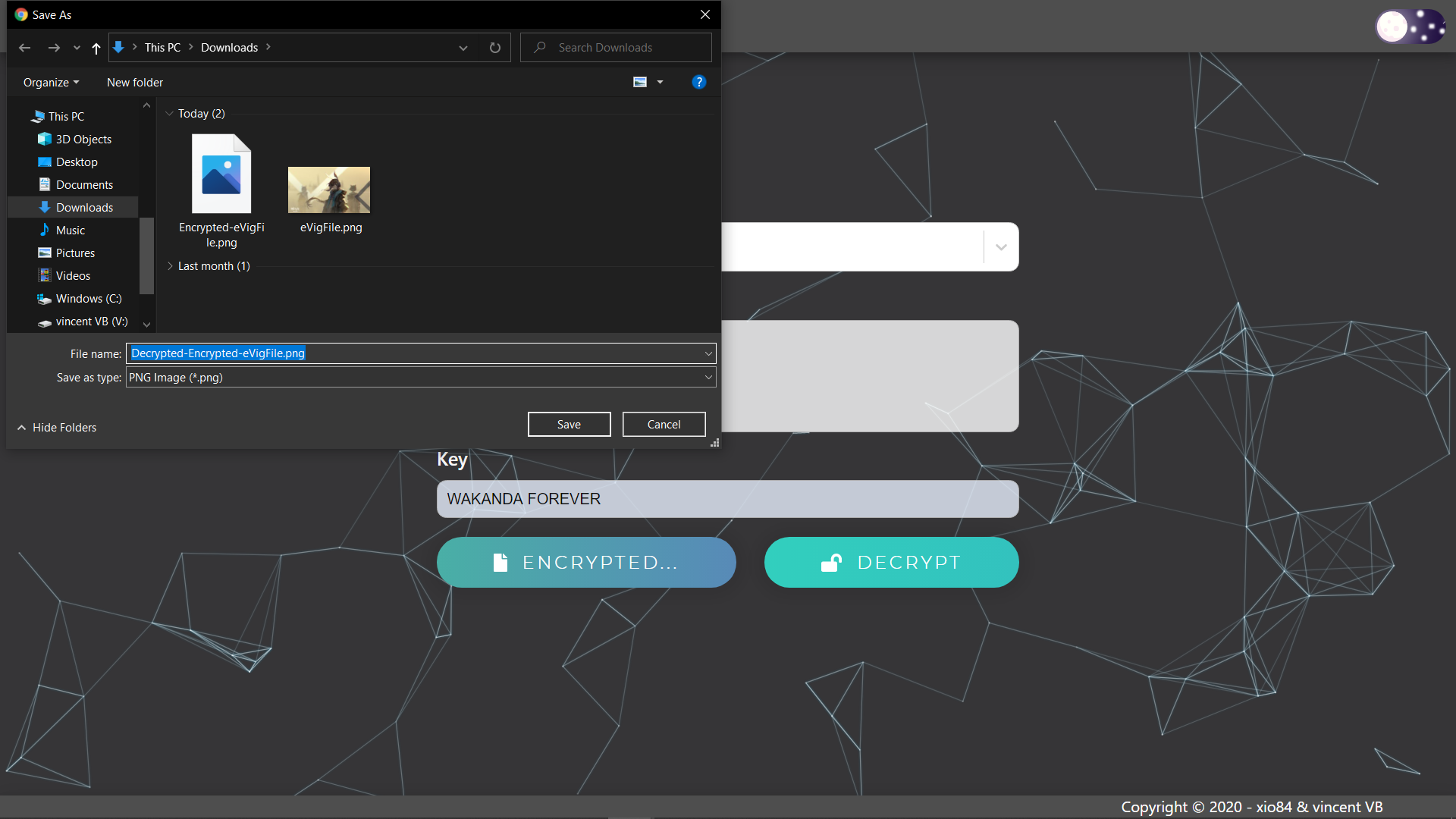Click New folder in the toolbar

[x=134, y=83]
